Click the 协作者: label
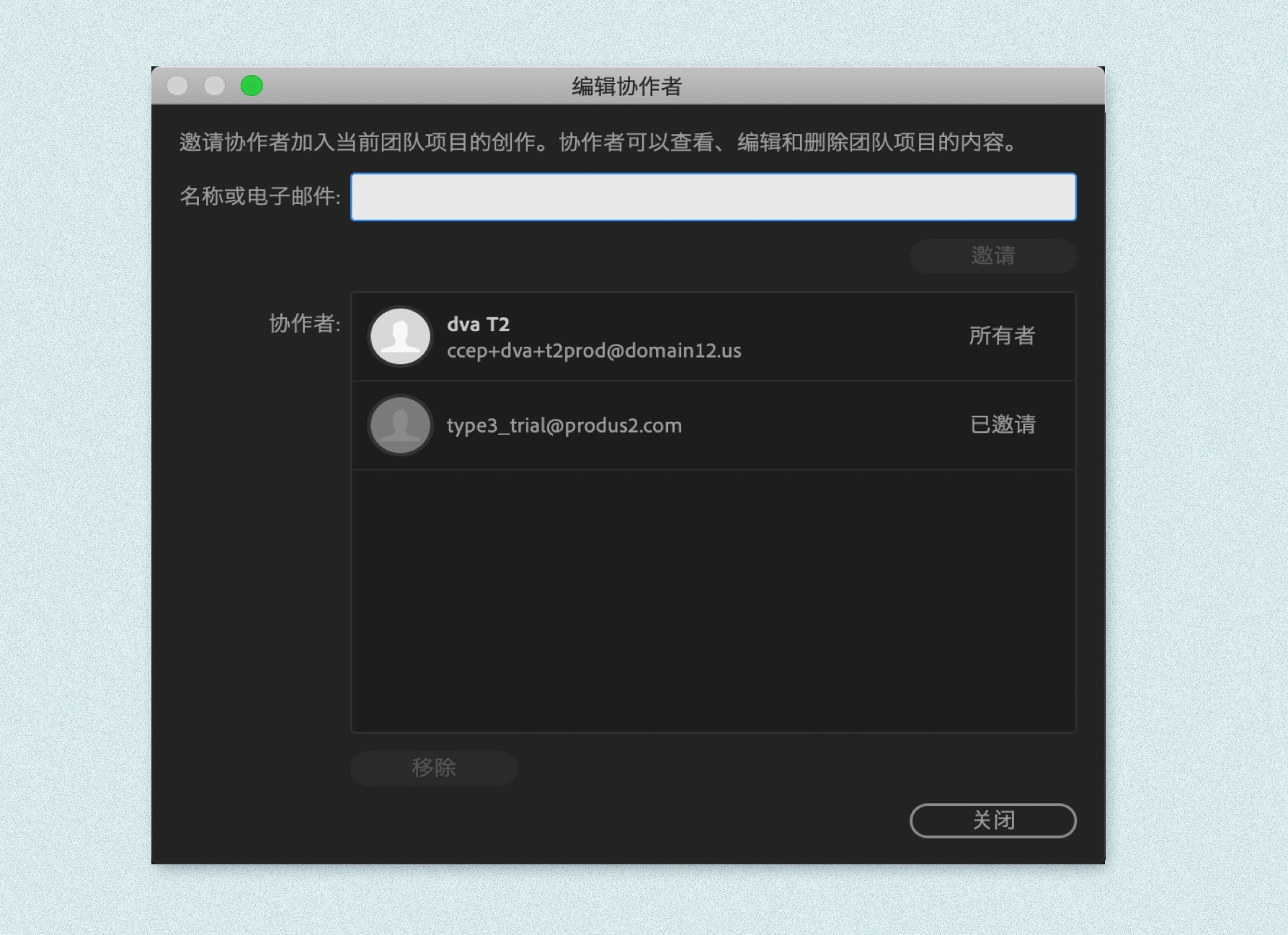The image size is (1288, 935). (304, 323)
